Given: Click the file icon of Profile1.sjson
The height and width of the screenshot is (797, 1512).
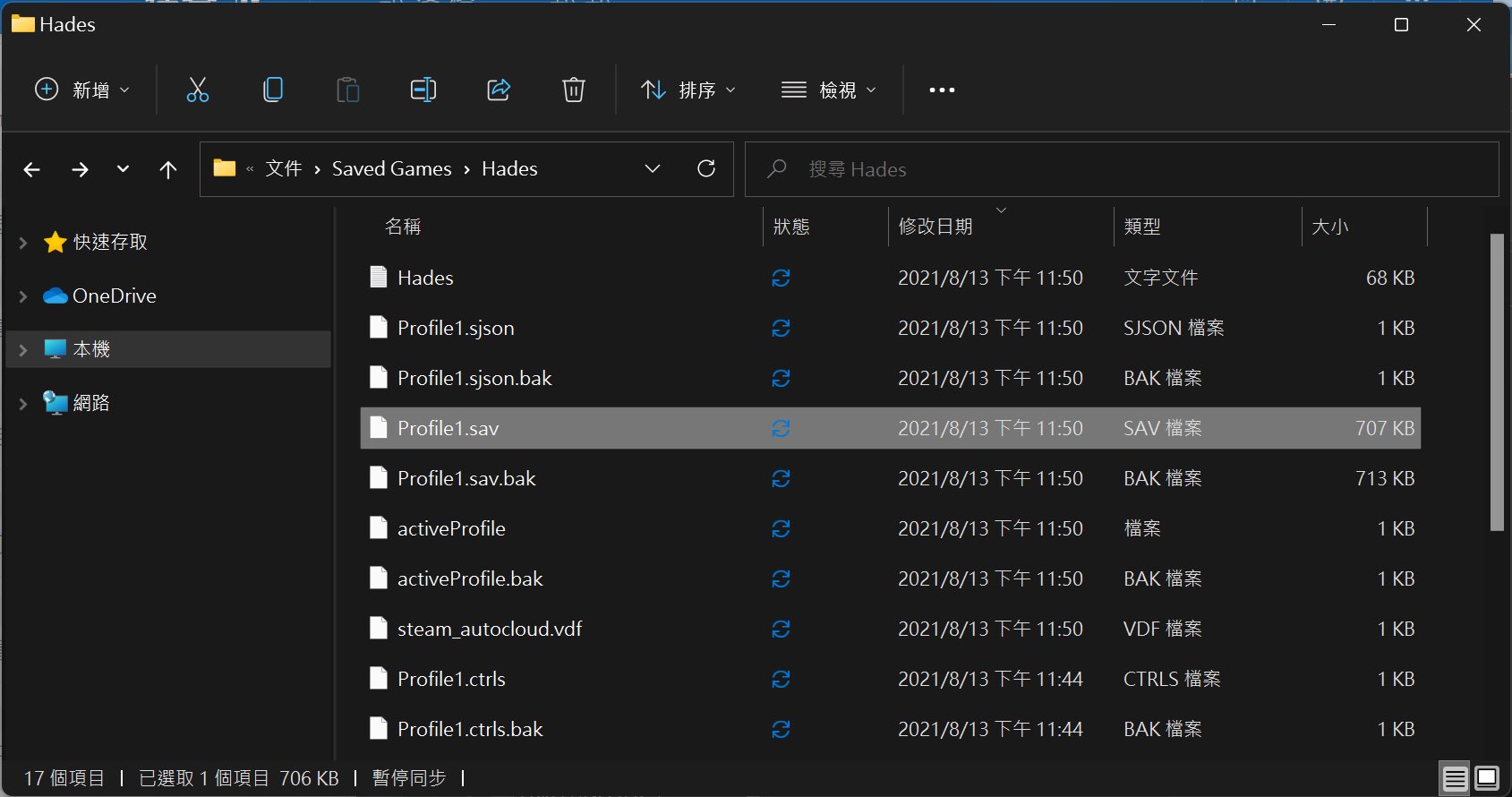Looking at the screenshot, I should click(379, 328).
